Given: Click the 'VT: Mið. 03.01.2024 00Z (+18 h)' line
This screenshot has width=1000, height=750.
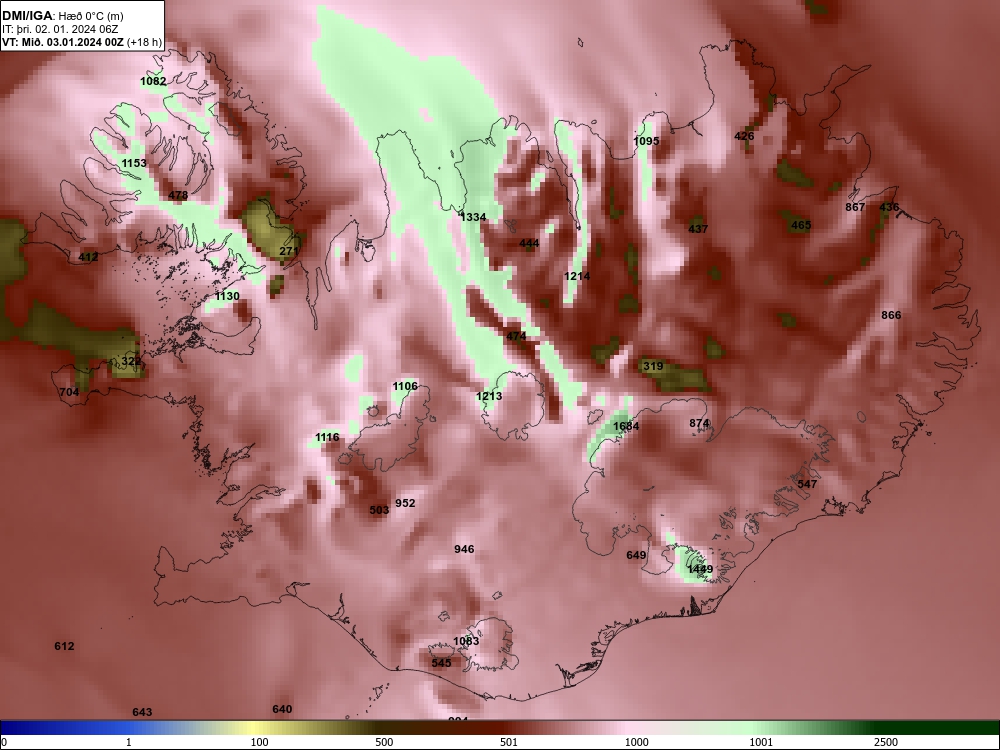Looking at the screenshot, I should (x=82, y=43).
